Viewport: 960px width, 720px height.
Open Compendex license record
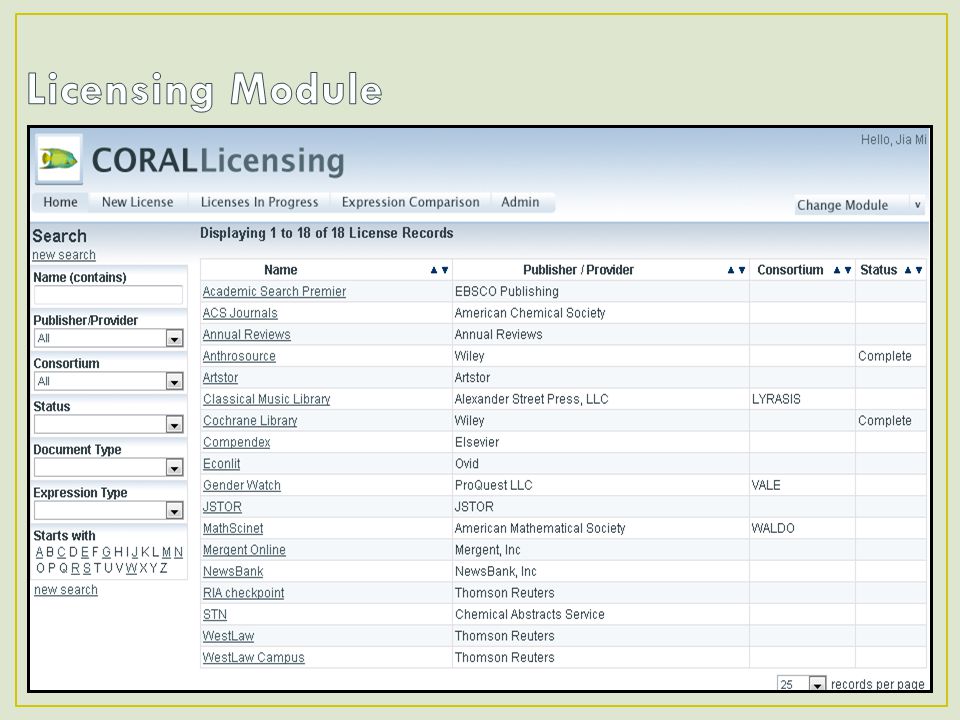click(236, 442)
